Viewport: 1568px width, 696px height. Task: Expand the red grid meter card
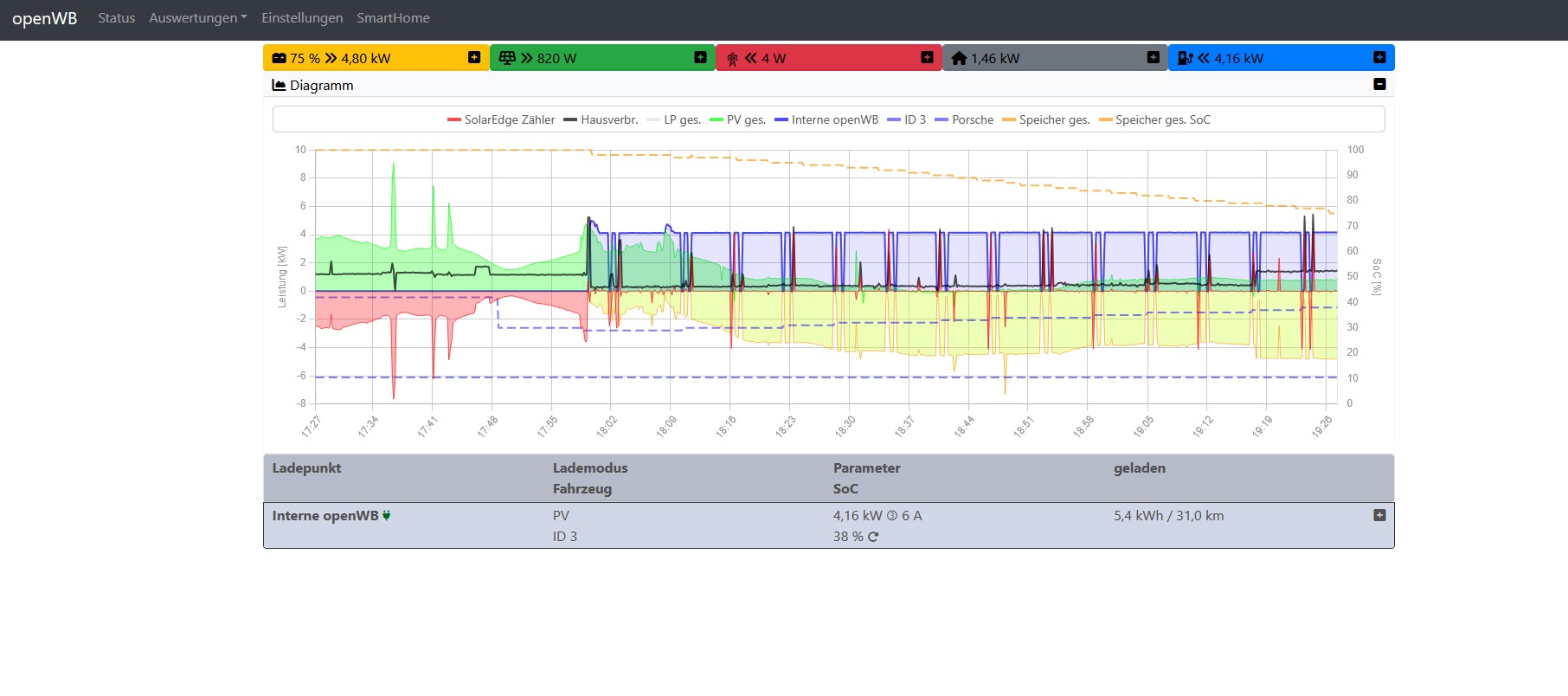pyautogui.click(x=927, y=57)
